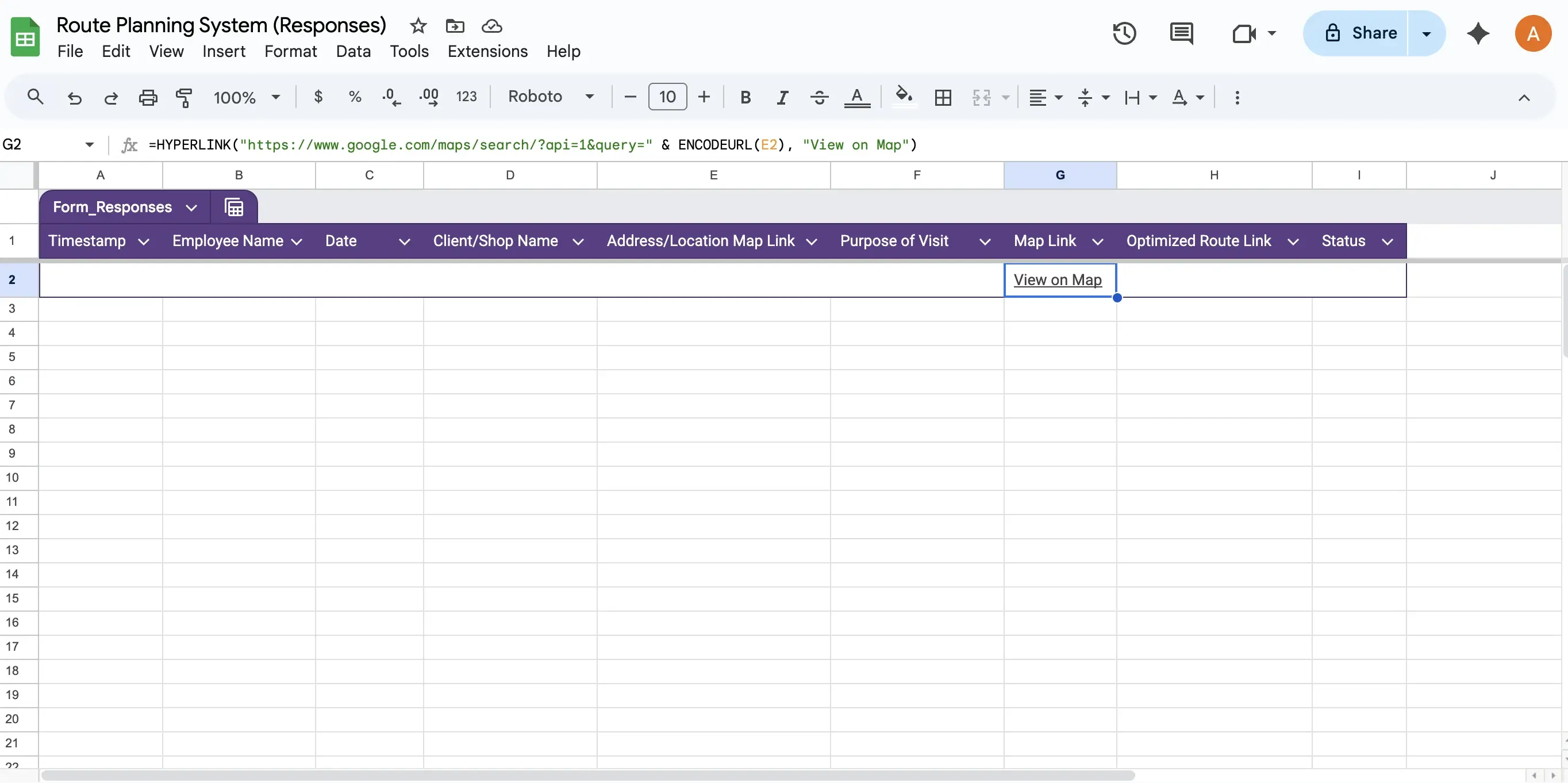
Task: Open the Extensions menu
Action: 487,51
